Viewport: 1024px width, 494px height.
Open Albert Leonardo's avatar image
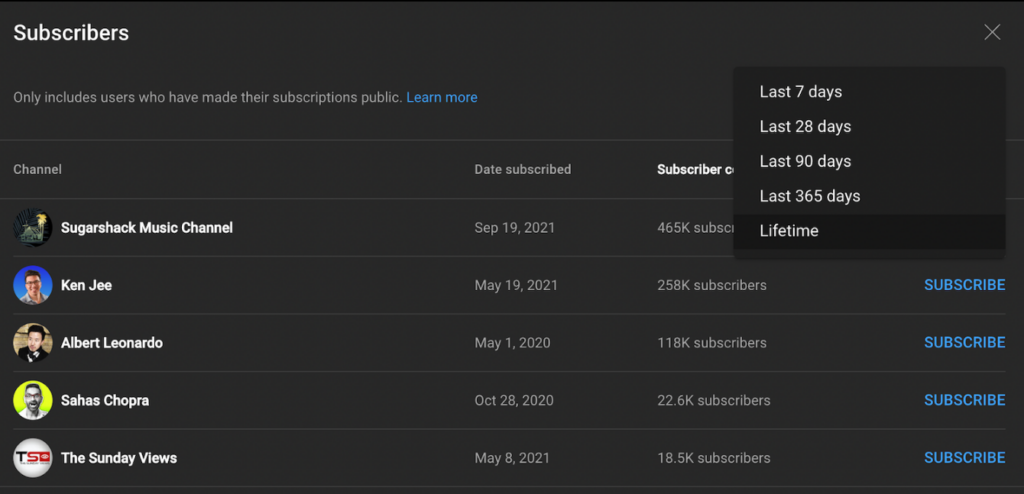(x=33, y=343)
